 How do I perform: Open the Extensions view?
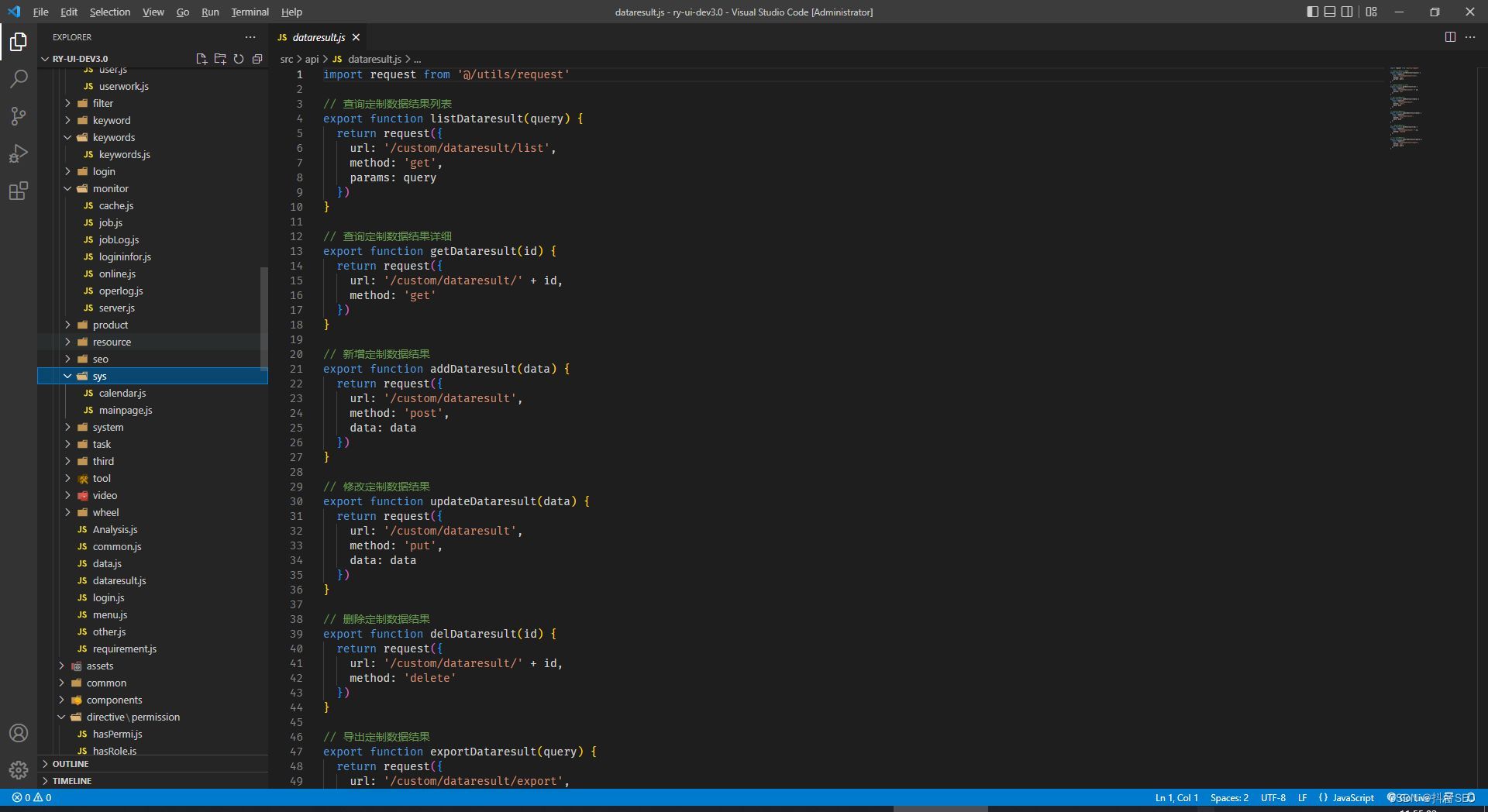(x=19, y=191)
